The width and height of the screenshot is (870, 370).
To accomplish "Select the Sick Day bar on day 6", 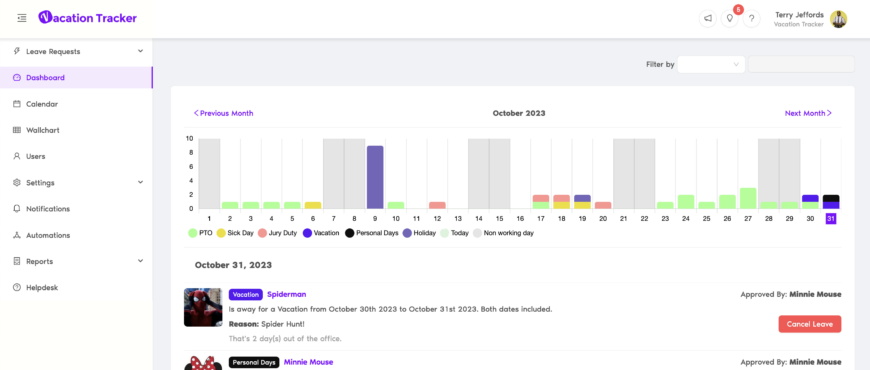I will coord(313,205).
